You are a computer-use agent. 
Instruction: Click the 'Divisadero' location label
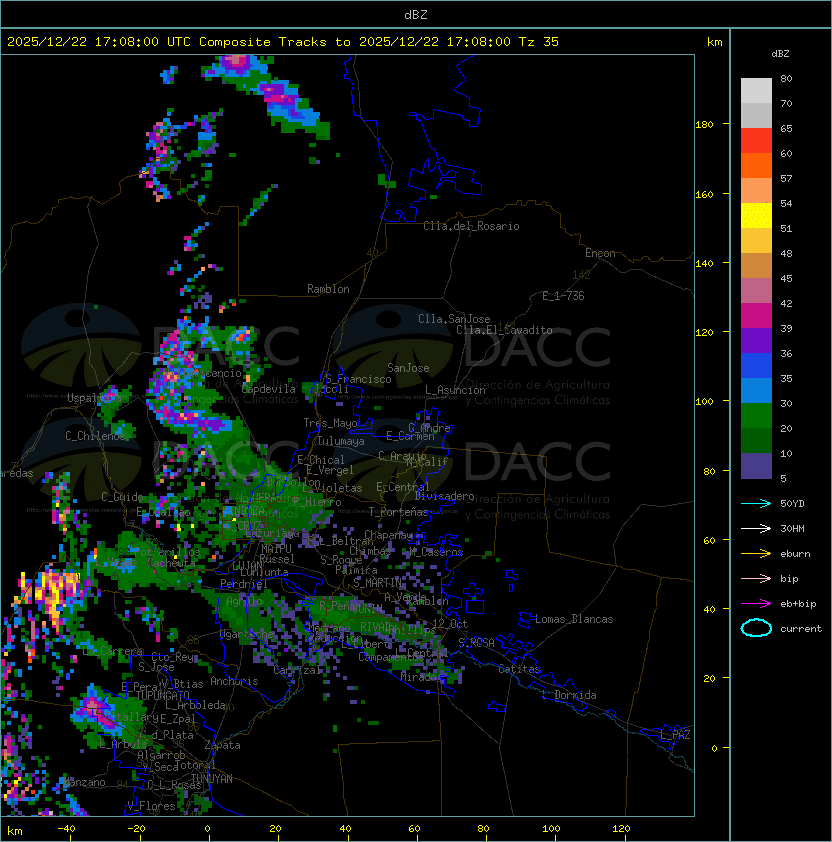tap(444, 496)
